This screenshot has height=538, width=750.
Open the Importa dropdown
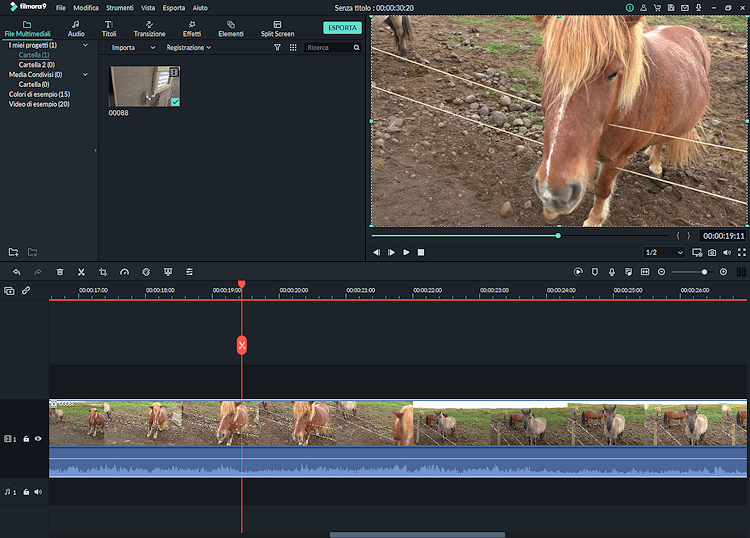click(133, 47)
